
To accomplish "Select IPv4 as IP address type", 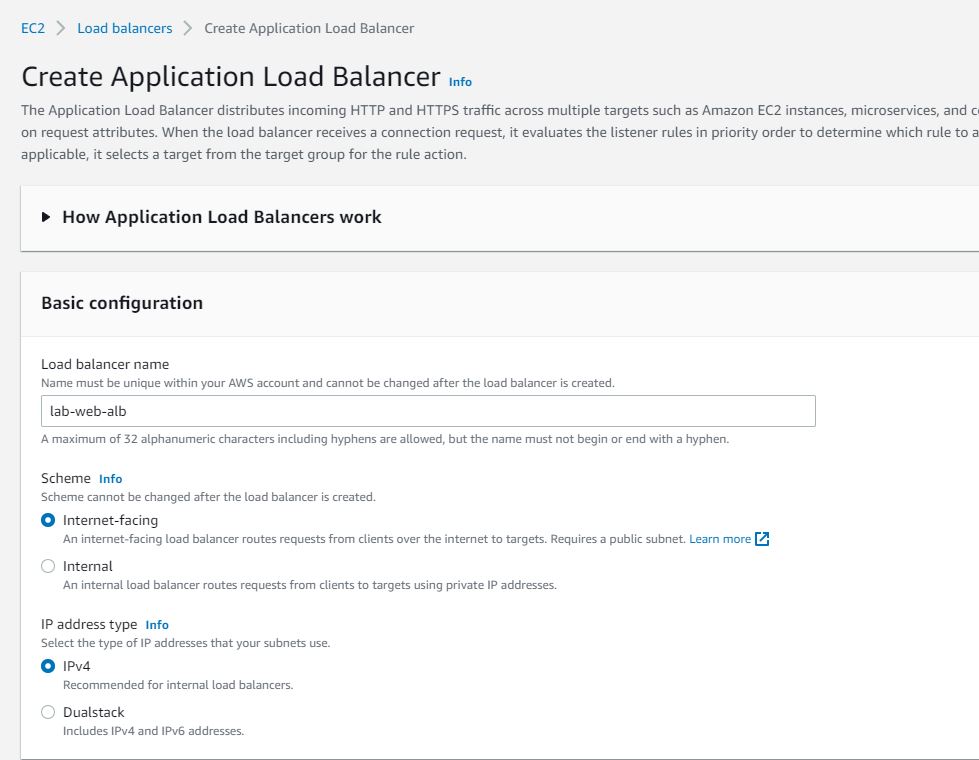I will [x=48, y=666].
